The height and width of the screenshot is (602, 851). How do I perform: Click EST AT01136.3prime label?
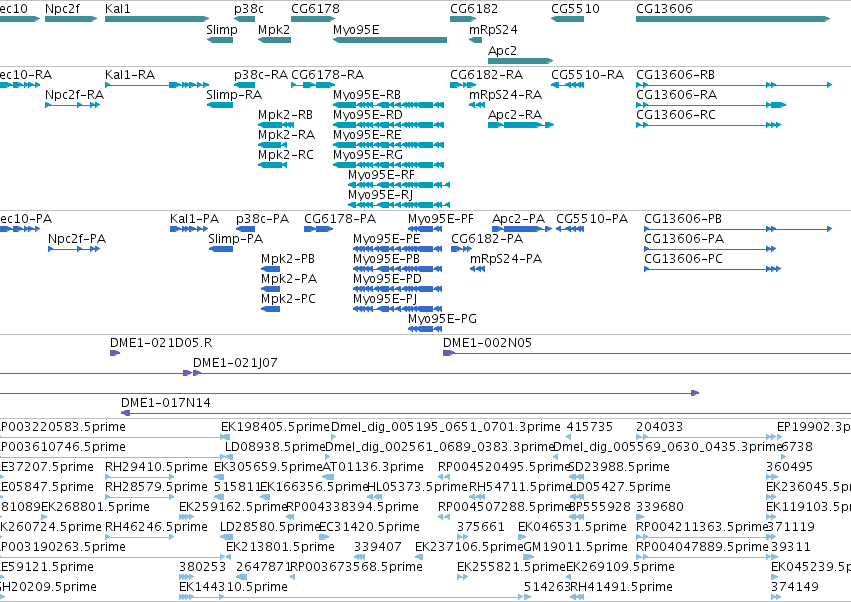(373, 467)
